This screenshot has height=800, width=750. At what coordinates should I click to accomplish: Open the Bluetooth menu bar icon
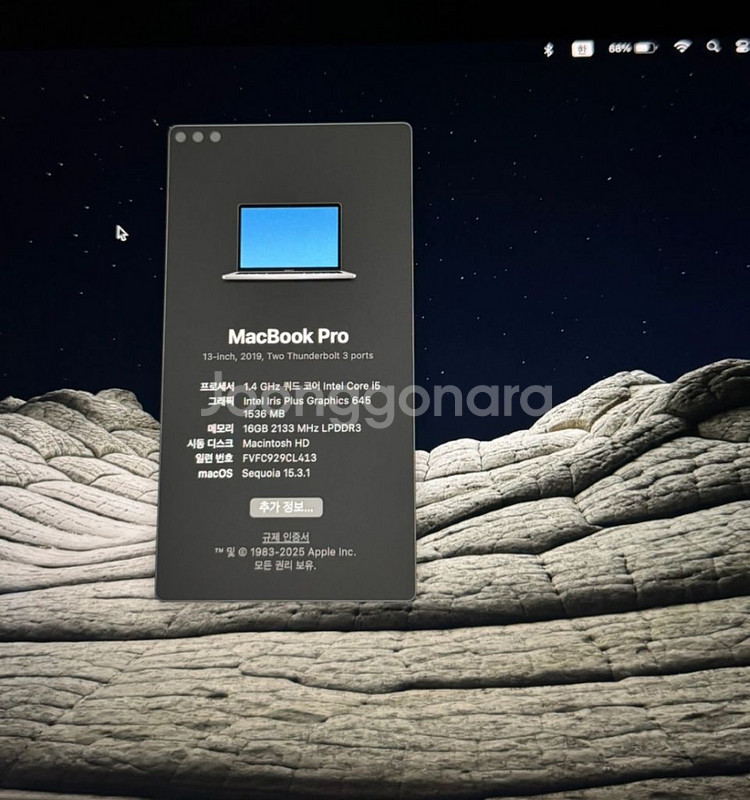(x=548, y=49)
